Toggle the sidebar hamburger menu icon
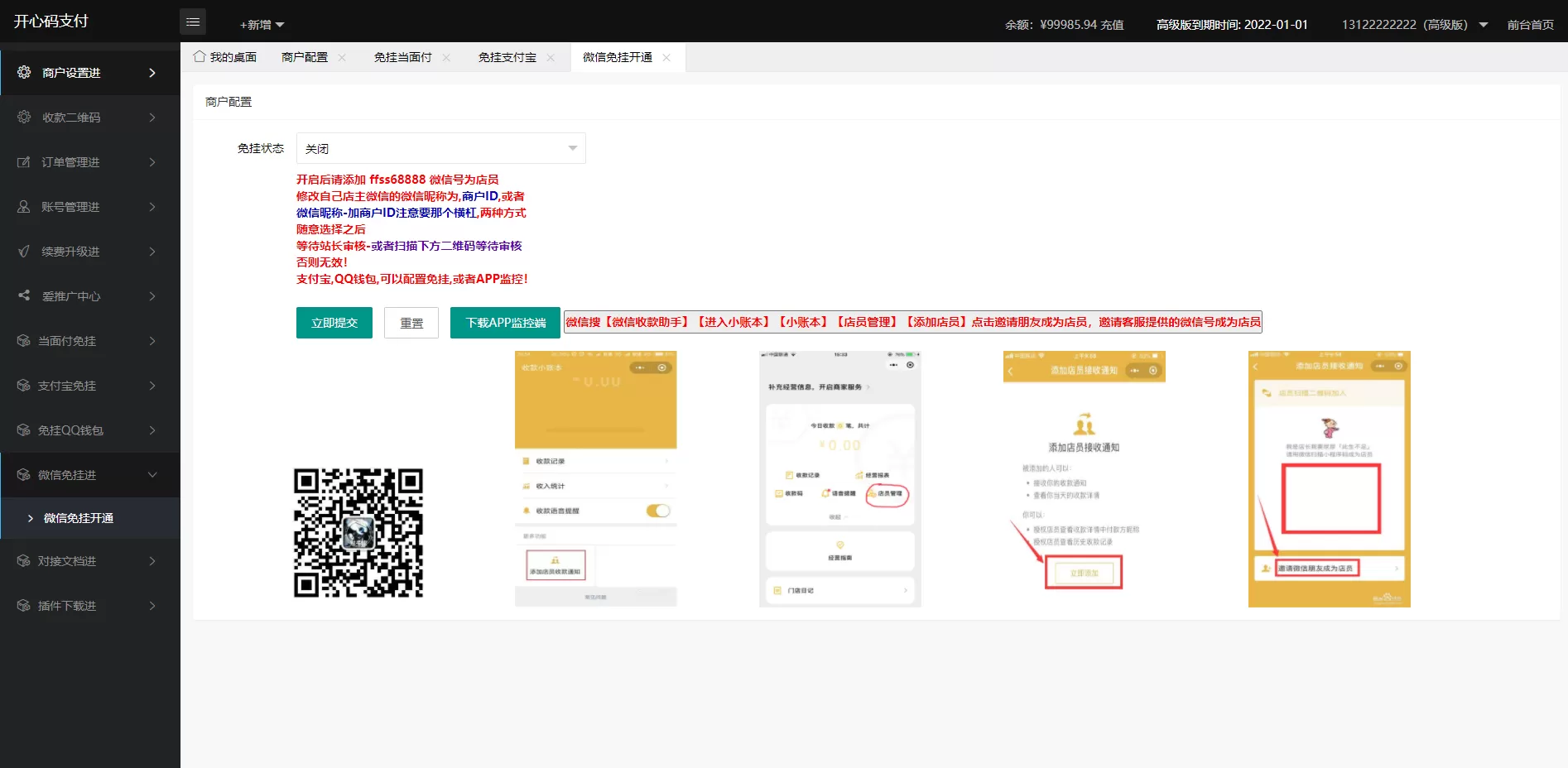 click(x=193, y=22)
